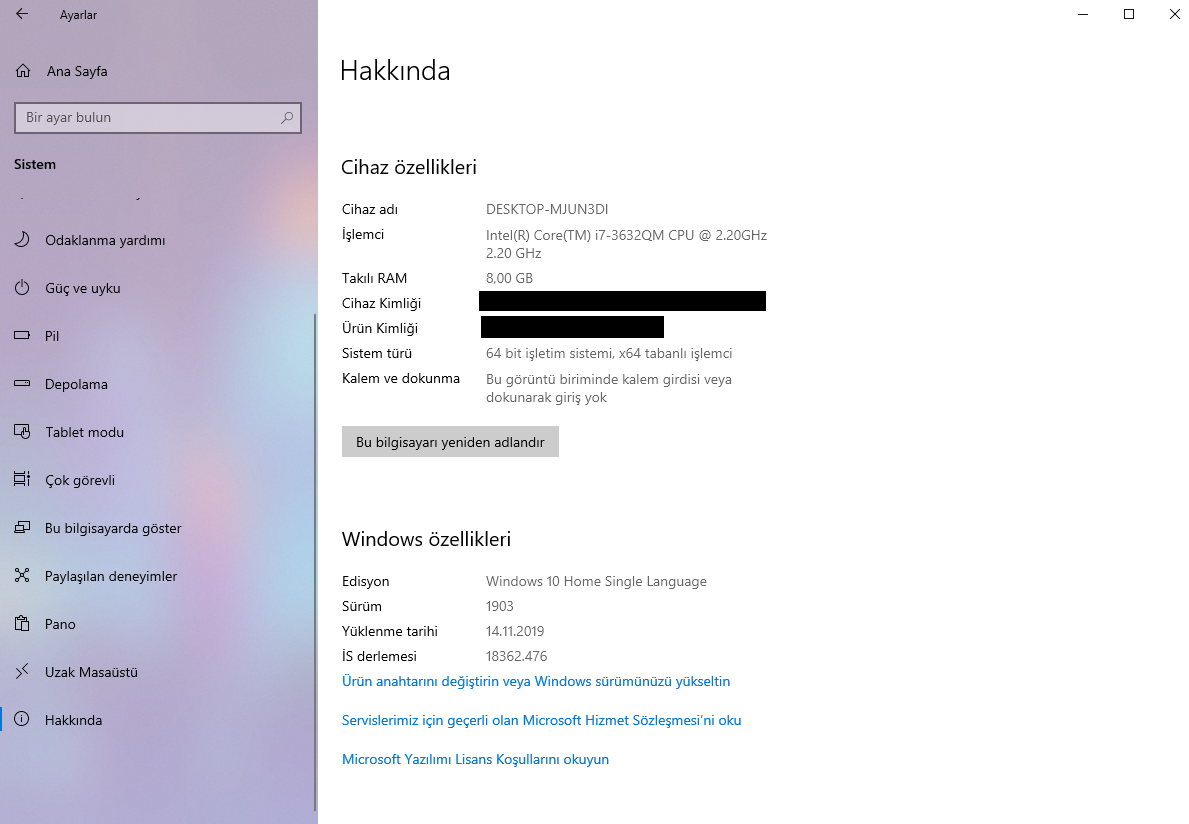
Task: Click the Hakkında info icon
Action: pos(22,719)
